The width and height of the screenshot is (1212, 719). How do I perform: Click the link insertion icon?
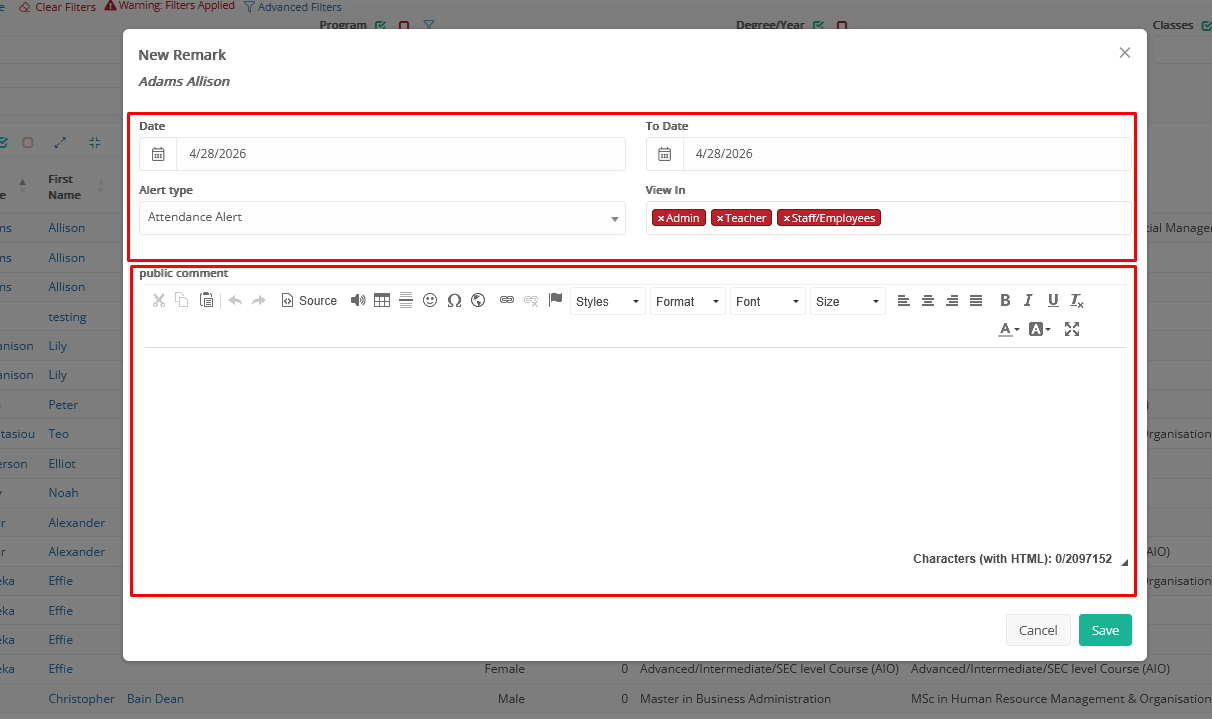coord(507,300)
